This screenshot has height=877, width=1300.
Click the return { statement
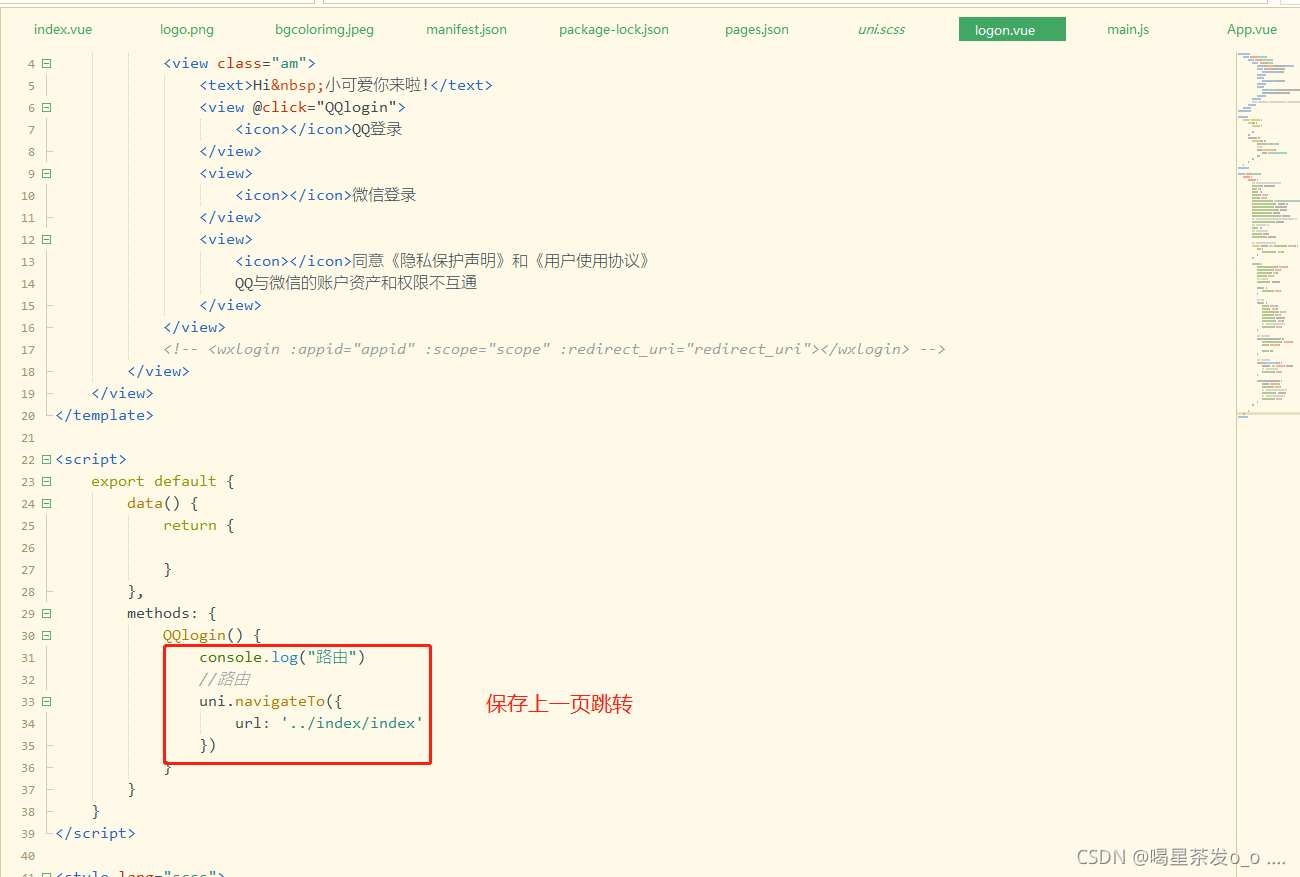[198, 525]
